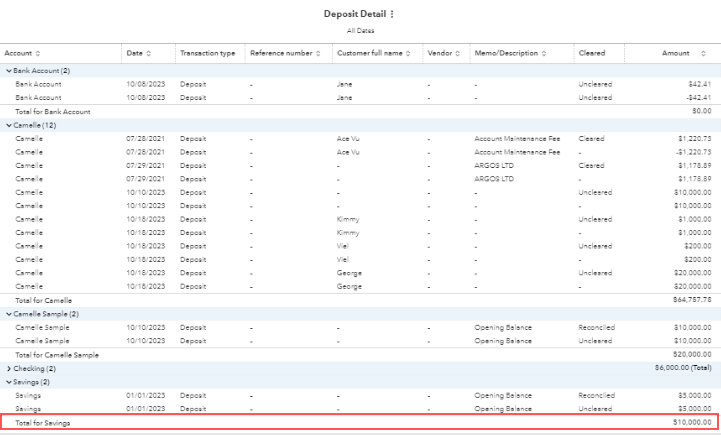This screenshot has height=435, width=721.
Task: Select the Ace Vu Cleared deposit row
Action: (x=360, y=138)
